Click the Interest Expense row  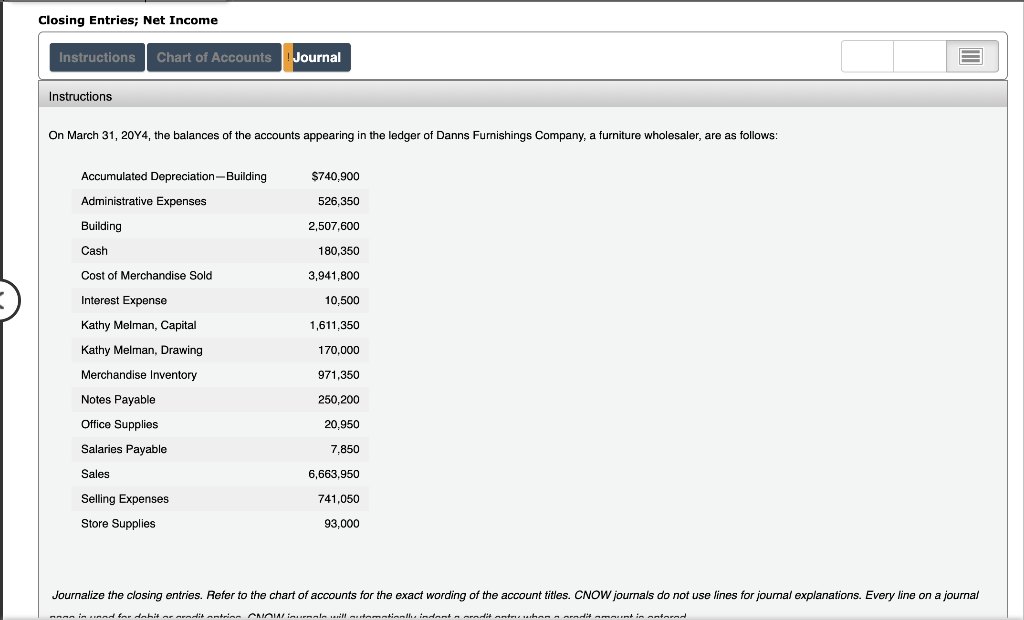(x=220, y=300)
